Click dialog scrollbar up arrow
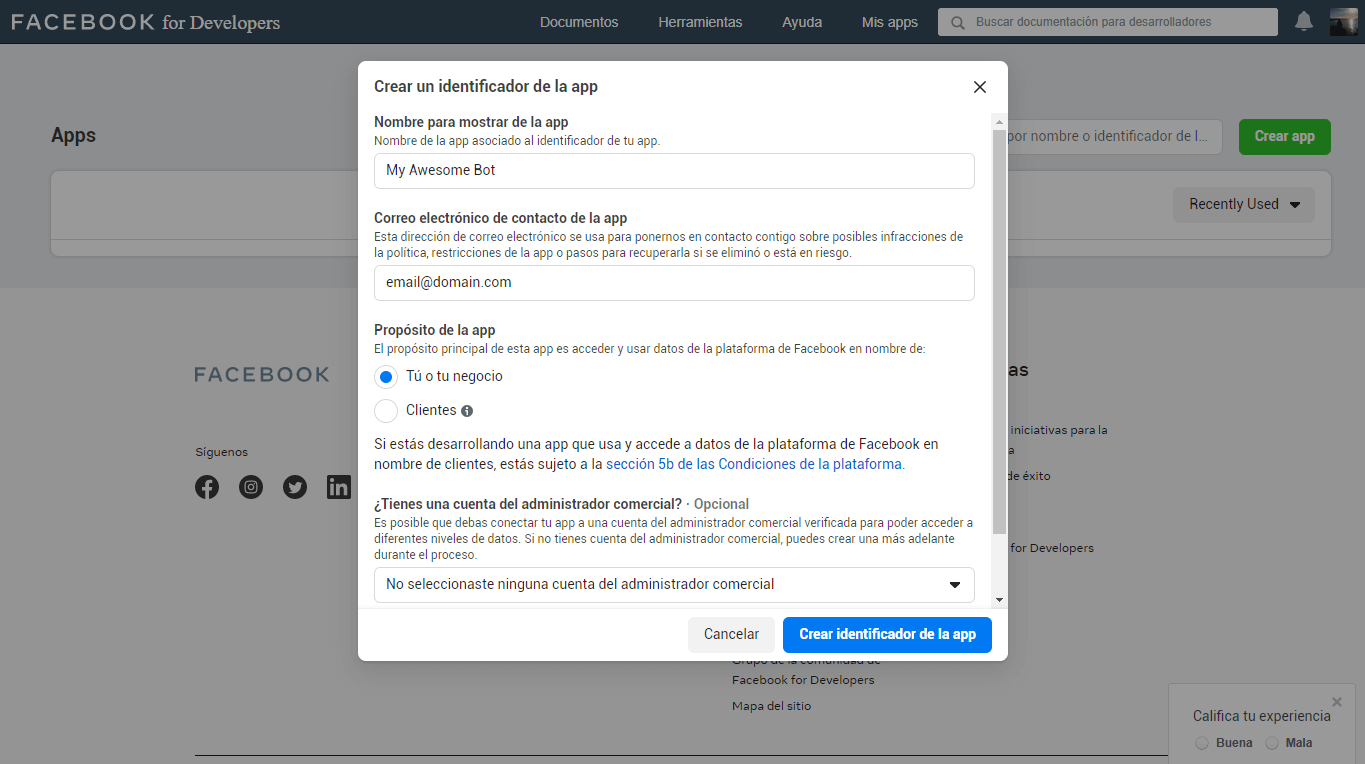 coord(1000,121)
